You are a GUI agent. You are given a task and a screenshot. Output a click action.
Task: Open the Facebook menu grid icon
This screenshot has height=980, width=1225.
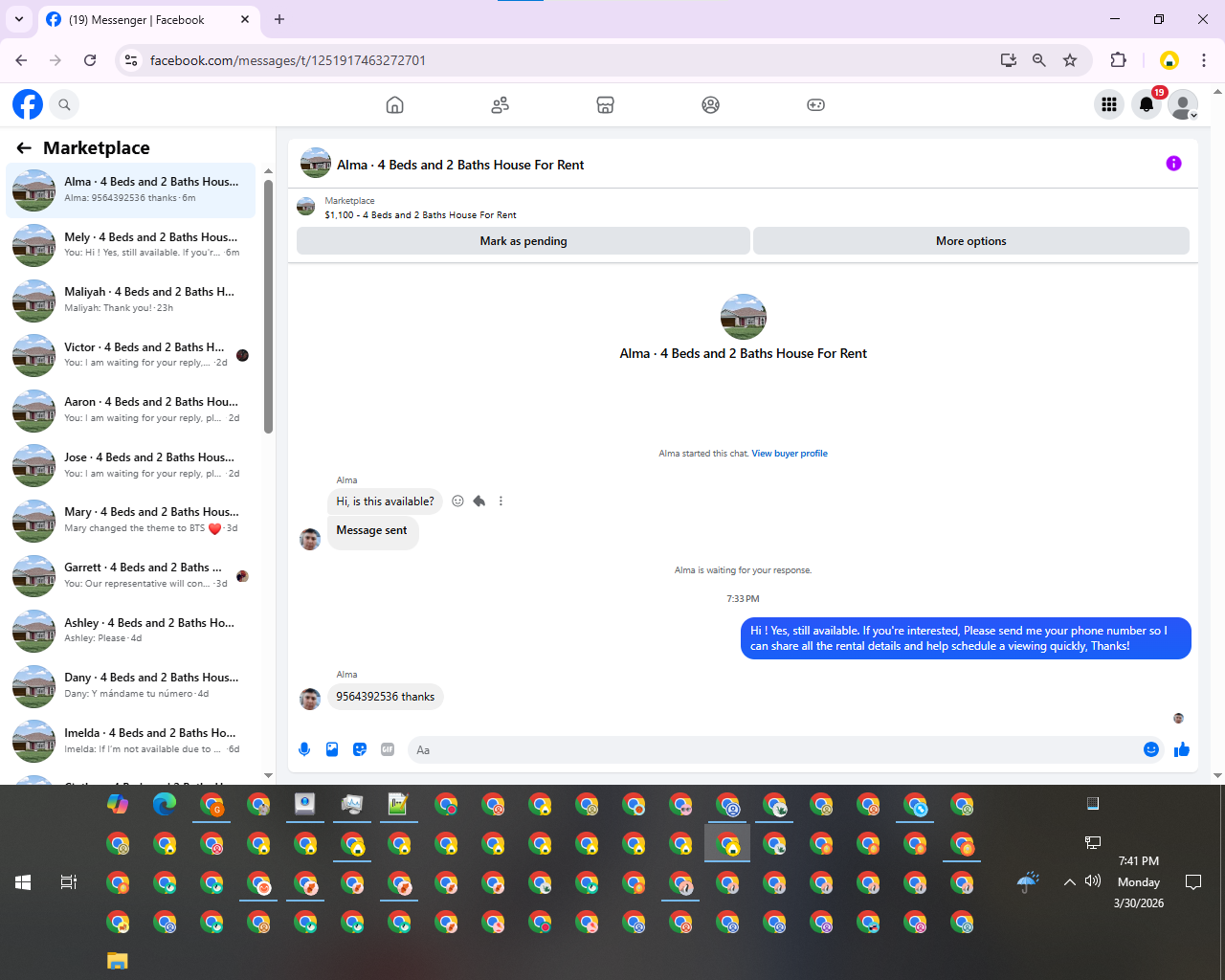(x=1109, y=104)
